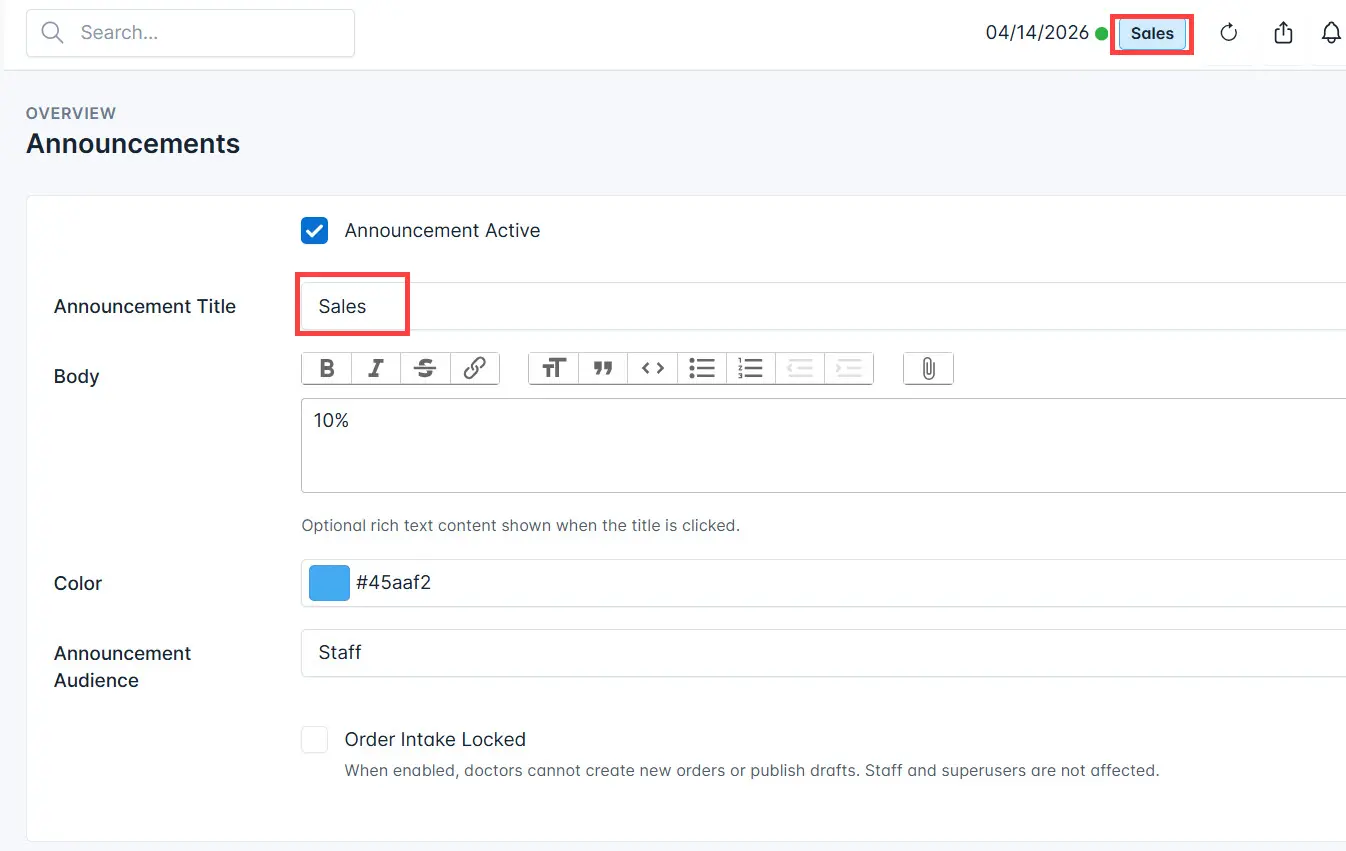Click the refresh icon in header
The image size is (1346, 851).
[x=1229, y=33]
